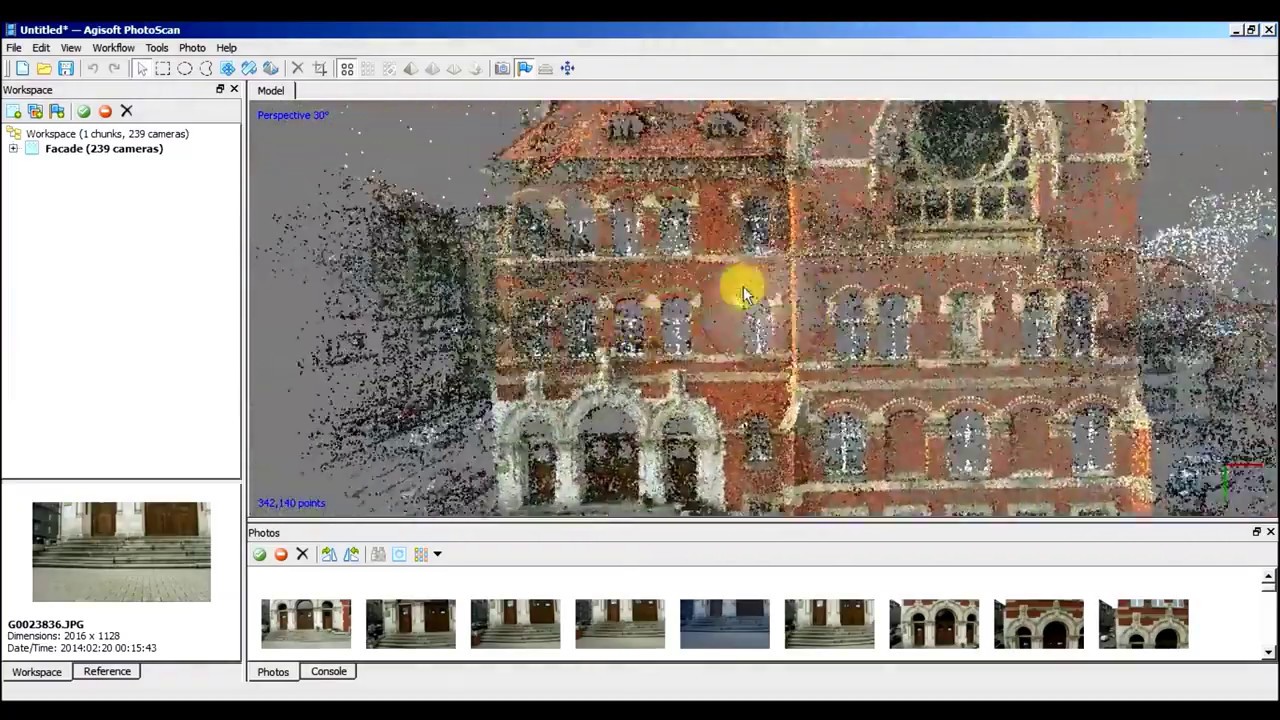Switch to Dense Cloud view mode

pyautogui.click(x=368, y=68)
